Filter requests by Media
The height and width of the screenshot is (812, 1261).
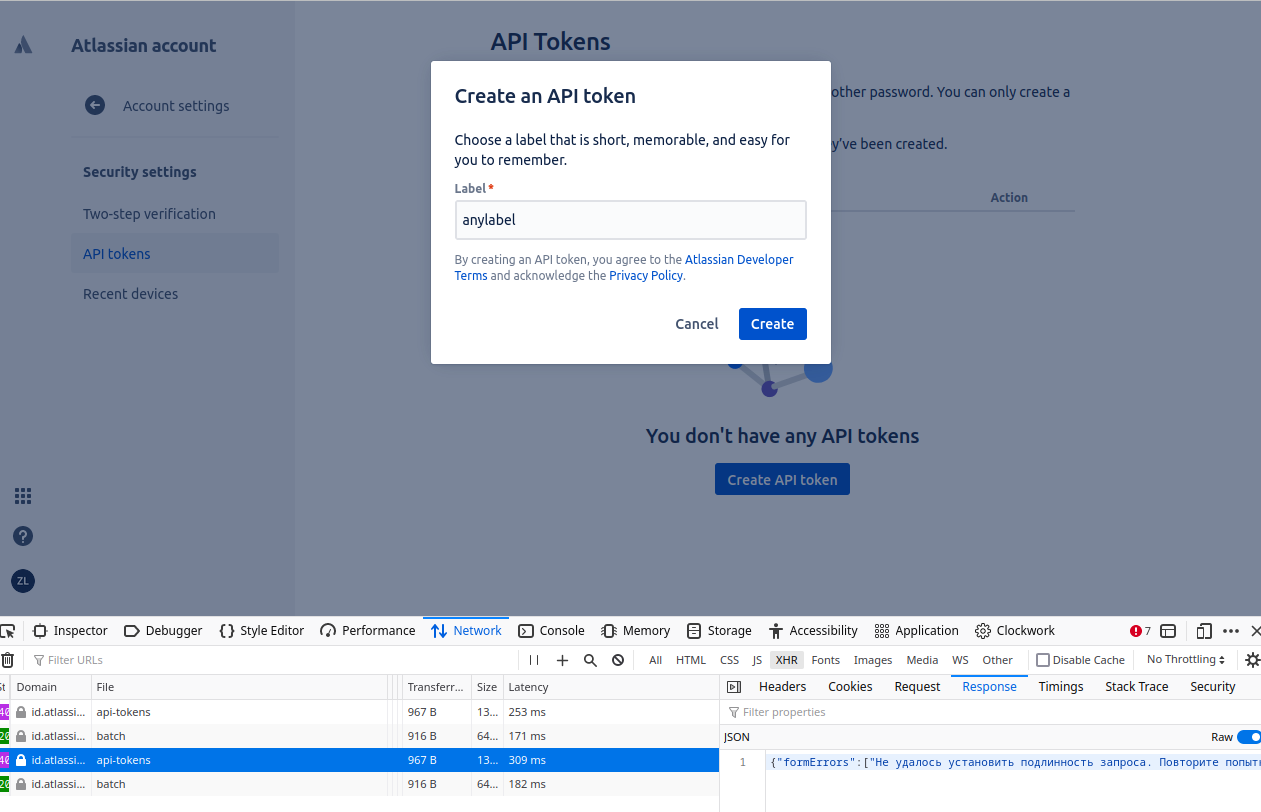(922, 660)
